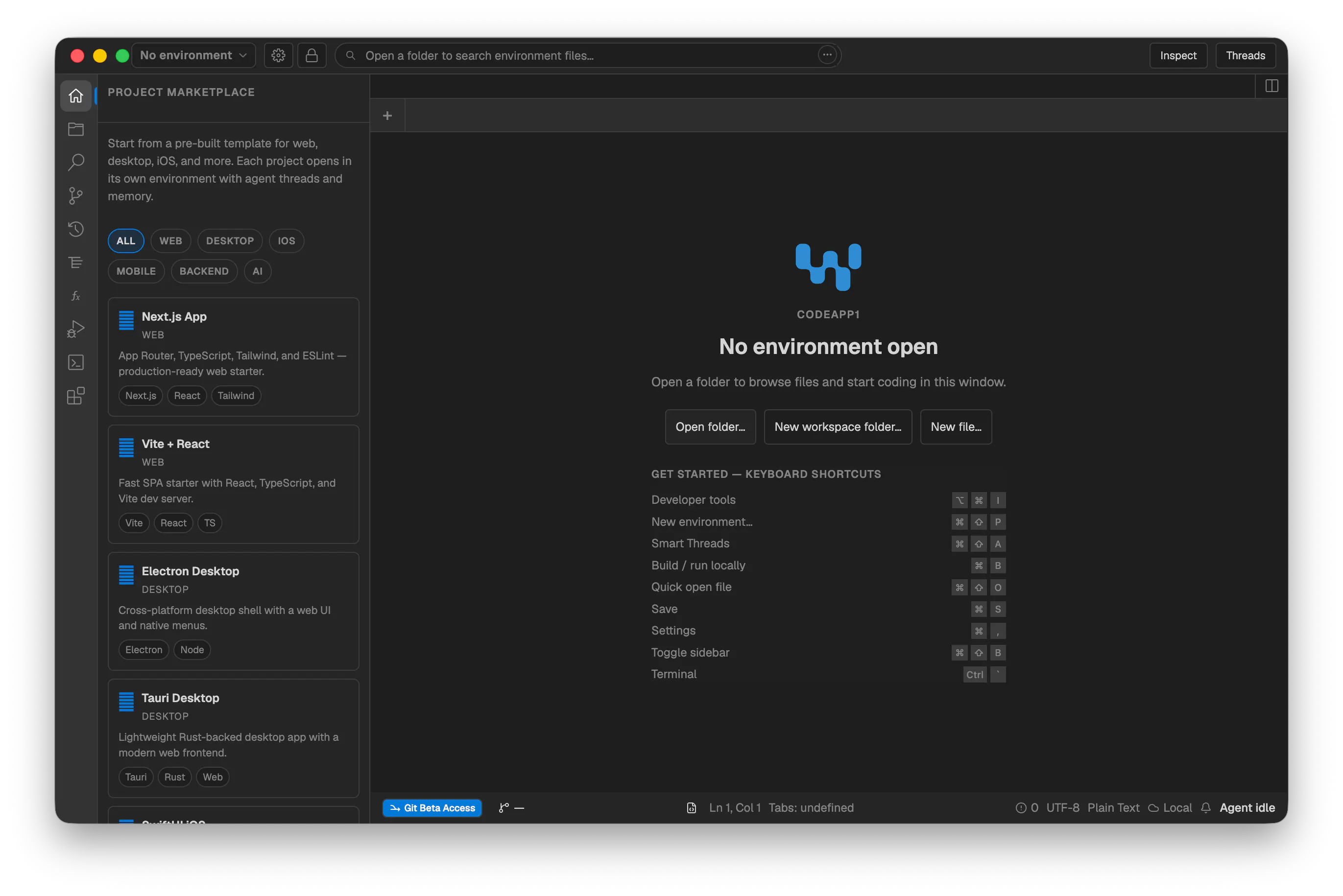Image resolution: width=1343 pixels, height=896 pixels.
Task: Open the Outline list icon
Action: (x=75, y=262)
